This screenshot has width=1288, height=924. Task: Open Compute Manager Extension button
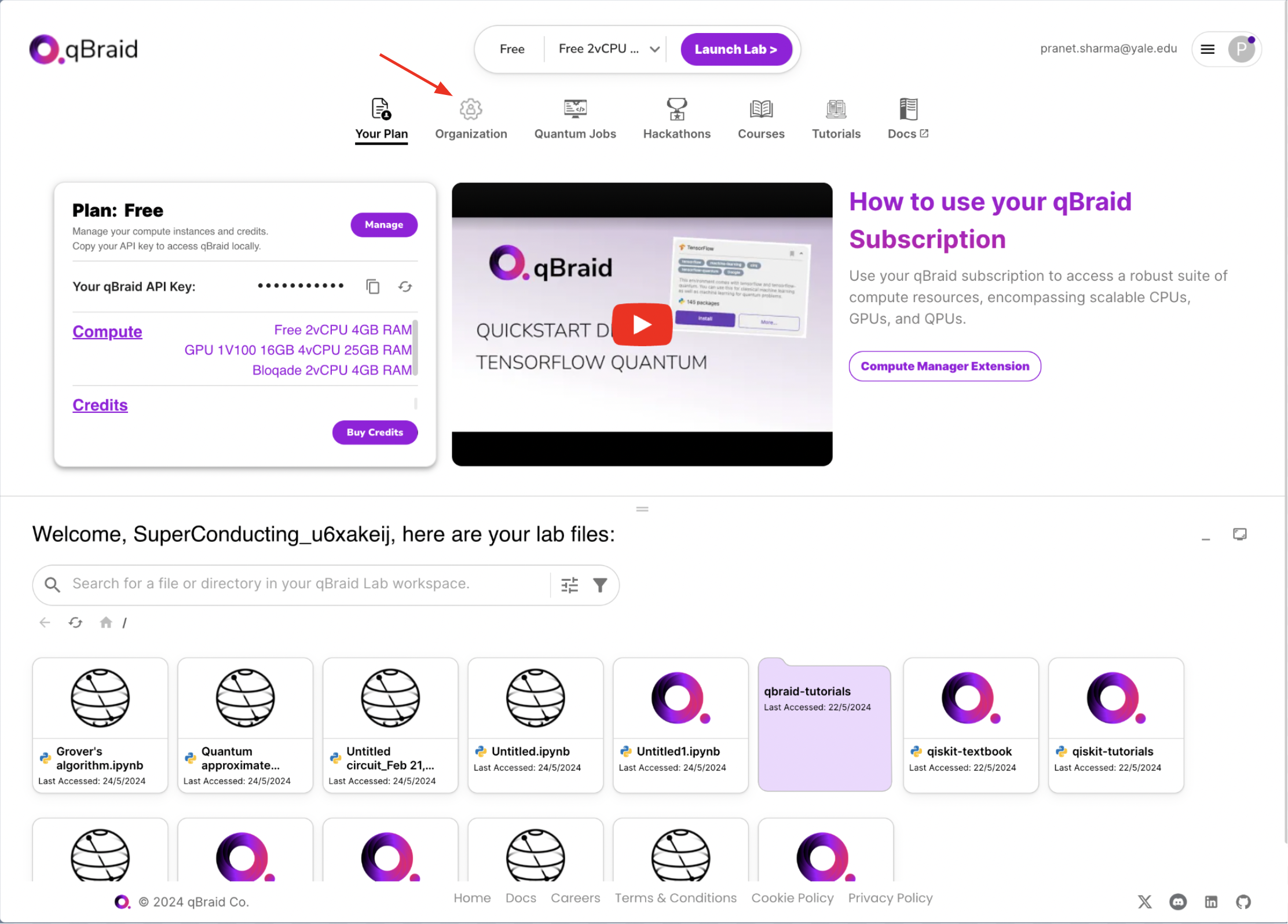coord(945,366)
